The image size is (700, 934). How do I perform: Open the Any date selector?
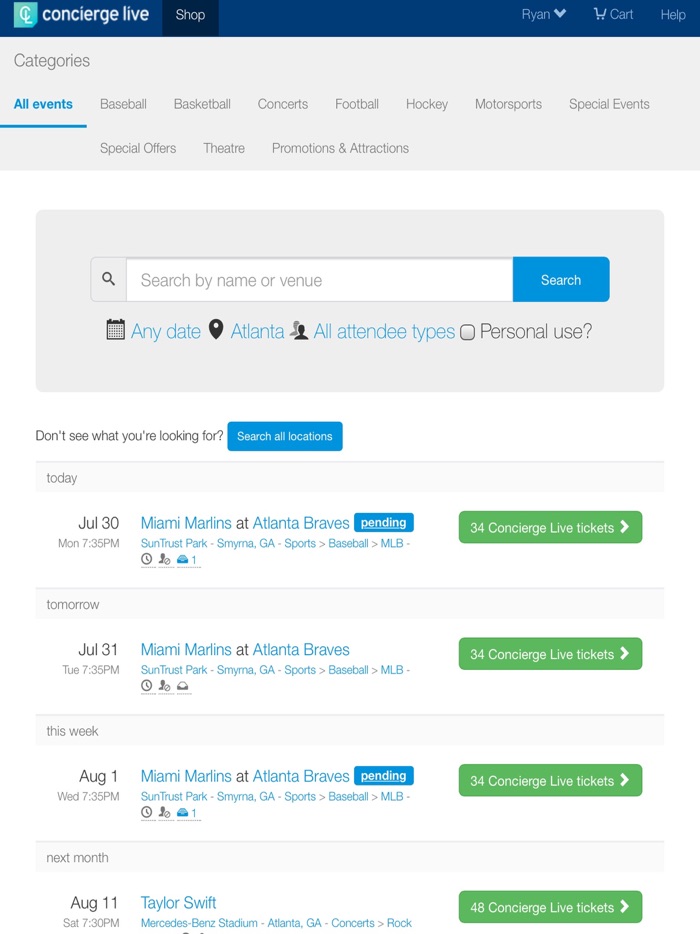pos(166,330)
